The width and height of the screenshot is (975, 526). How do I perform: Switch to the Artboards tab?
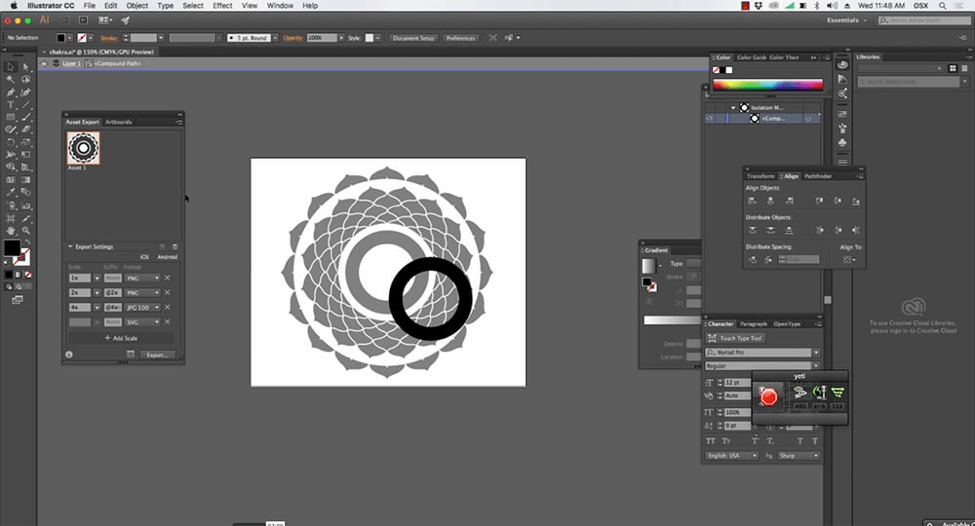point(118,122)
